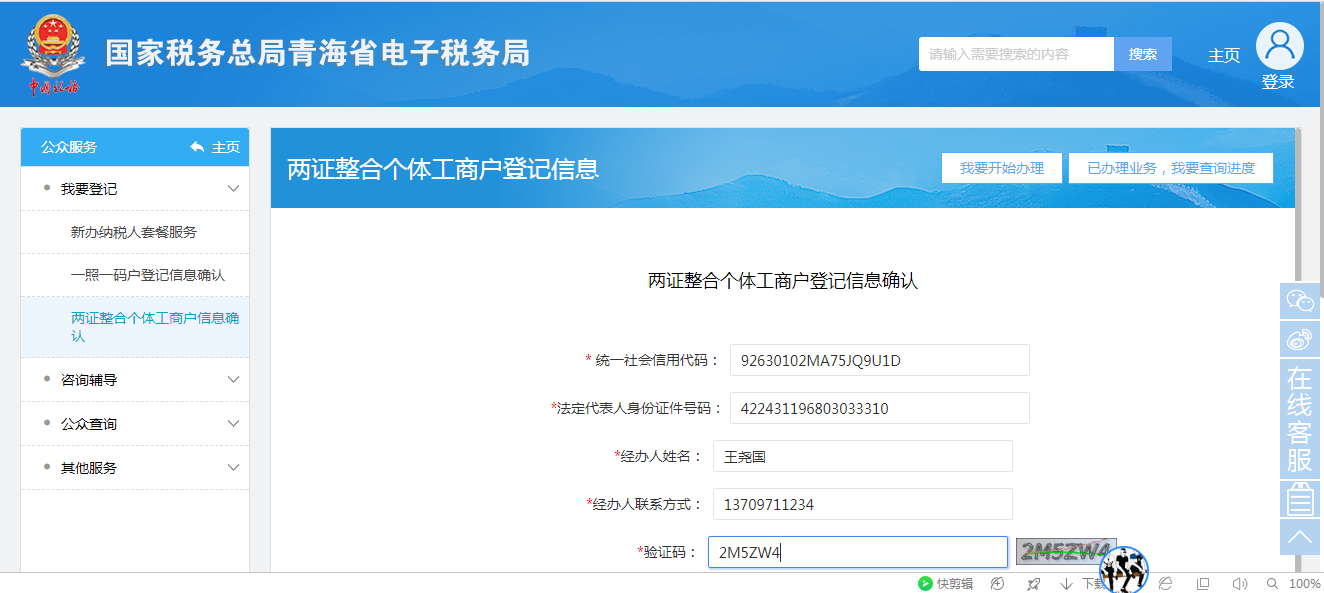Open 一照一码户登记信息确认 menu item
Viewport: 1324px width, 593px height.
[135, 274]
